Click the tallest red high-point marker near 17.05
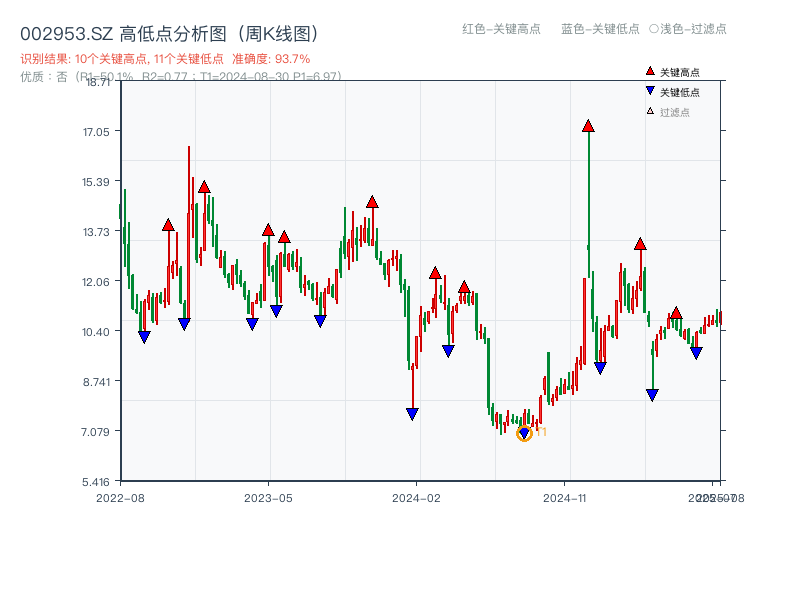Screen dimensions: 800x600 pyautogui.click(x=588, y=126)
